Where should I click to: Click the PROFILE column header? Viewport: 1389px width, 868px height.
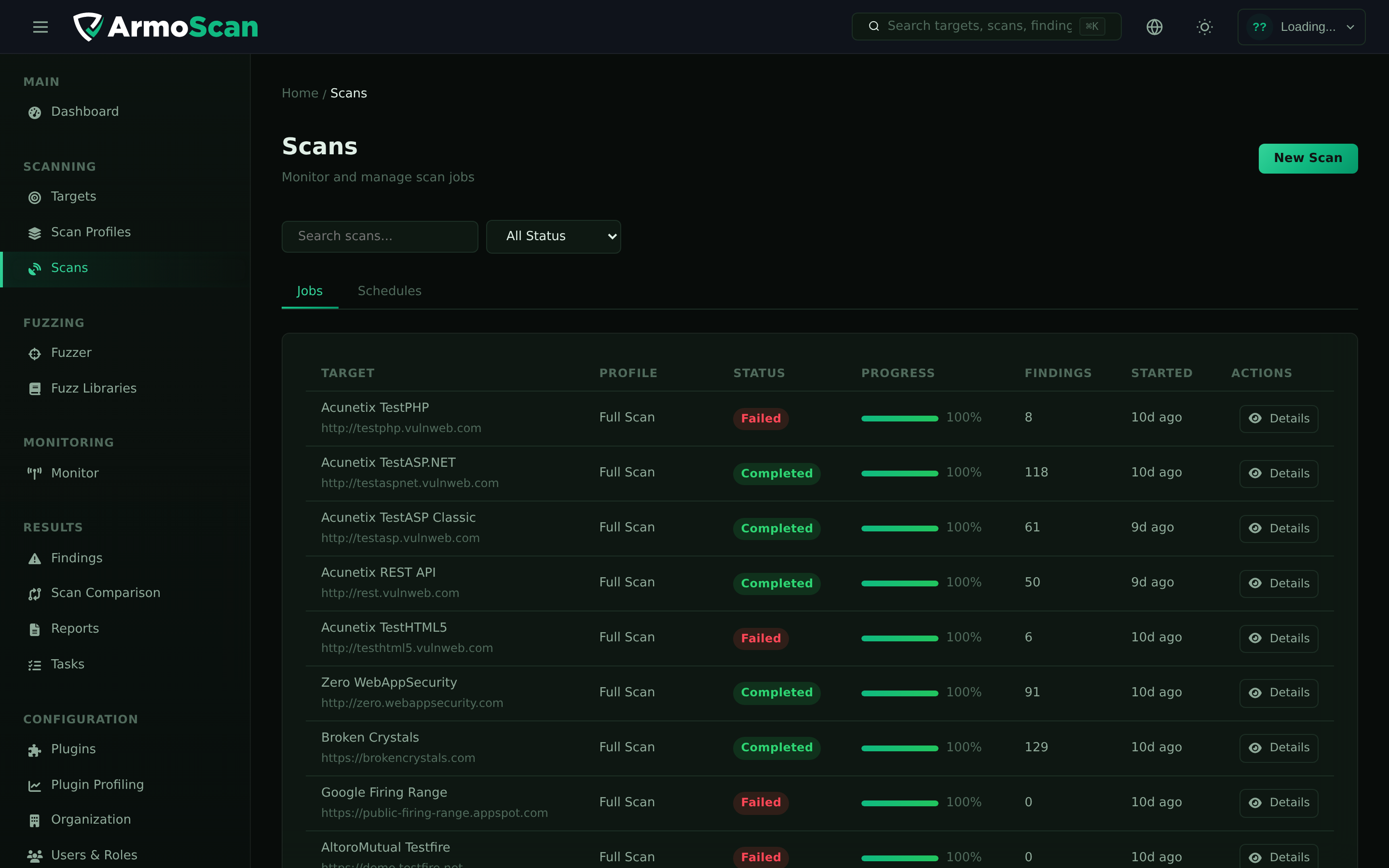click(628, 373)
